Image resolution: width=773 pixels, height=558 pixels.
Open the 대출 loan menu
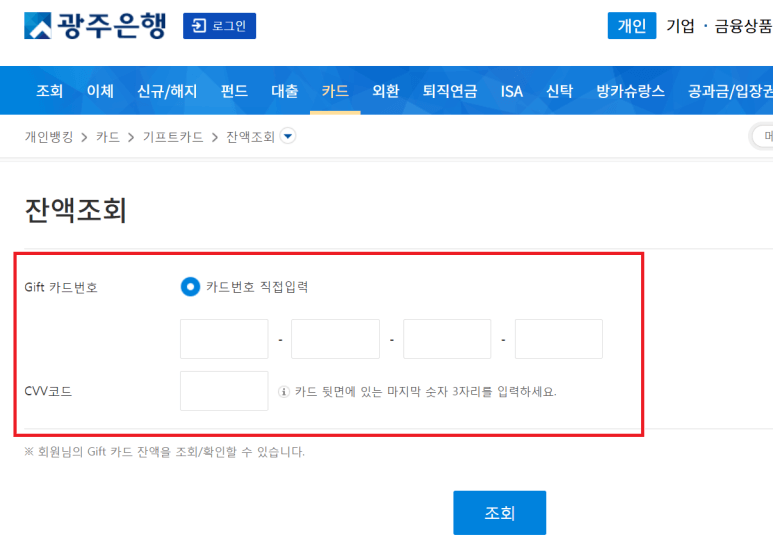[284, 91]
